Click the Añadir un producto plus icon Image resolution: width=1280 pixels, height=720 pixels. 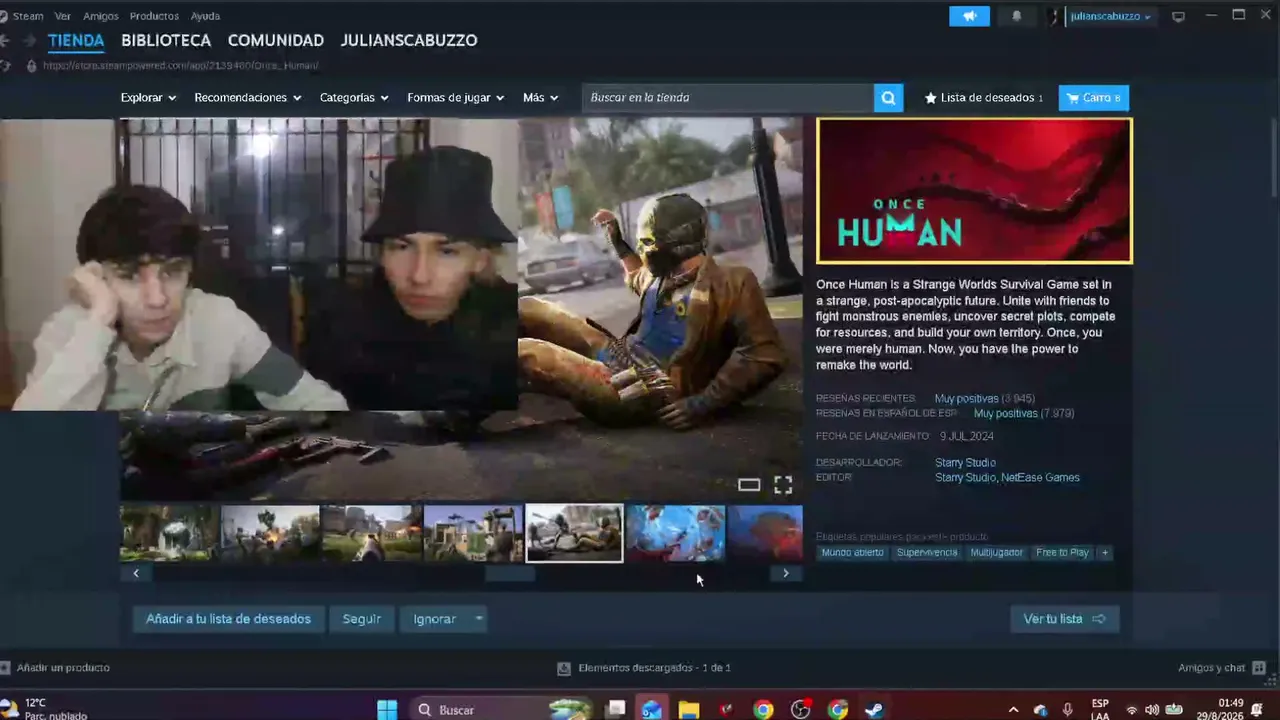(x=6, y=667)
